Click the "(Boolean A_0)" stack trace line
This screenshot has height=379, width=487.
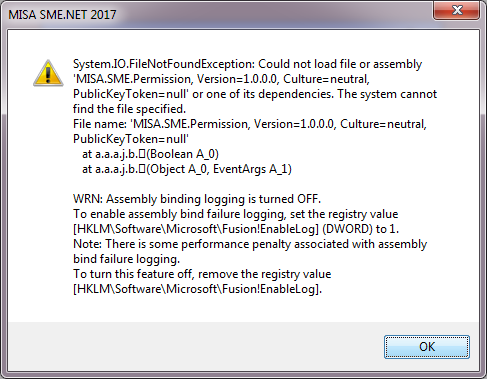(150, 154)
